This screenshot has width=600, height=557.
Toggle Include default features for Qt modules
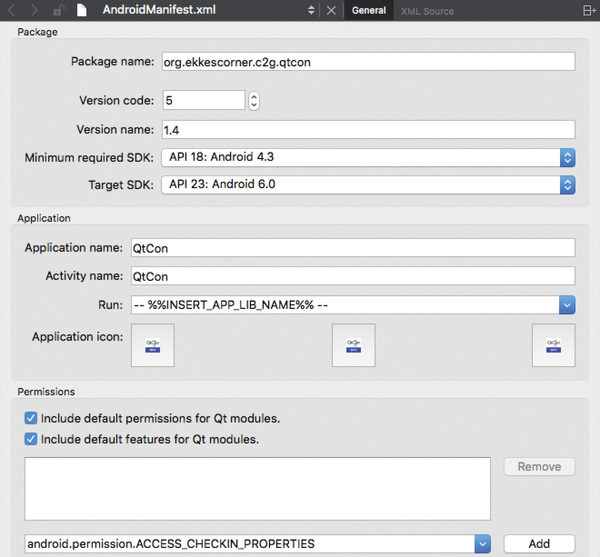point(31,439)
